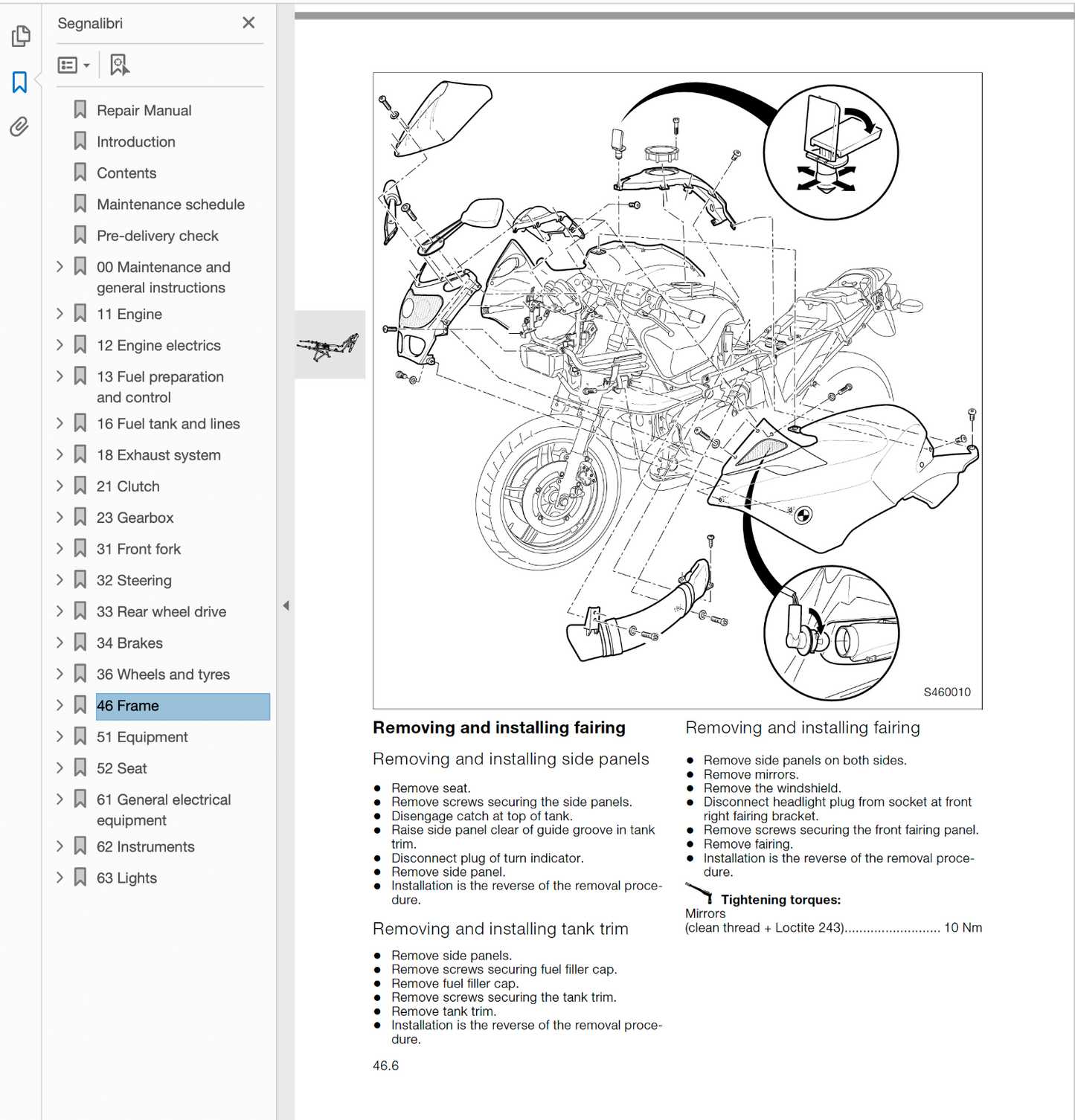The height and width of the screenshot is (1120, 1075).
Task: Click the motorcycle frame thumbnail tab
Action: pos(330,345)
